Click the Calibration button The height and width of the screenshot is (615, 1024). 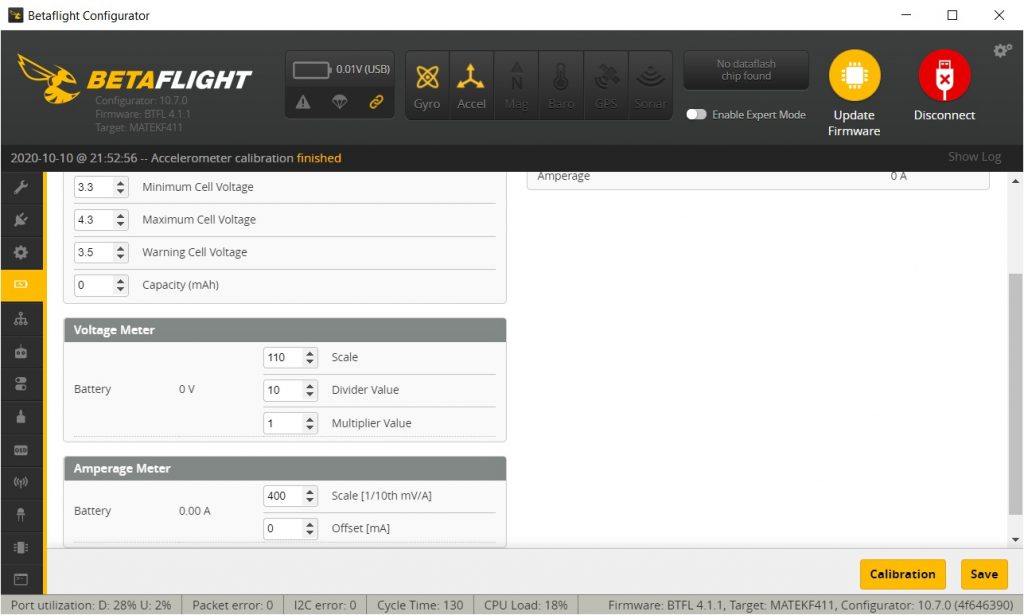click(x=902, y=574)
